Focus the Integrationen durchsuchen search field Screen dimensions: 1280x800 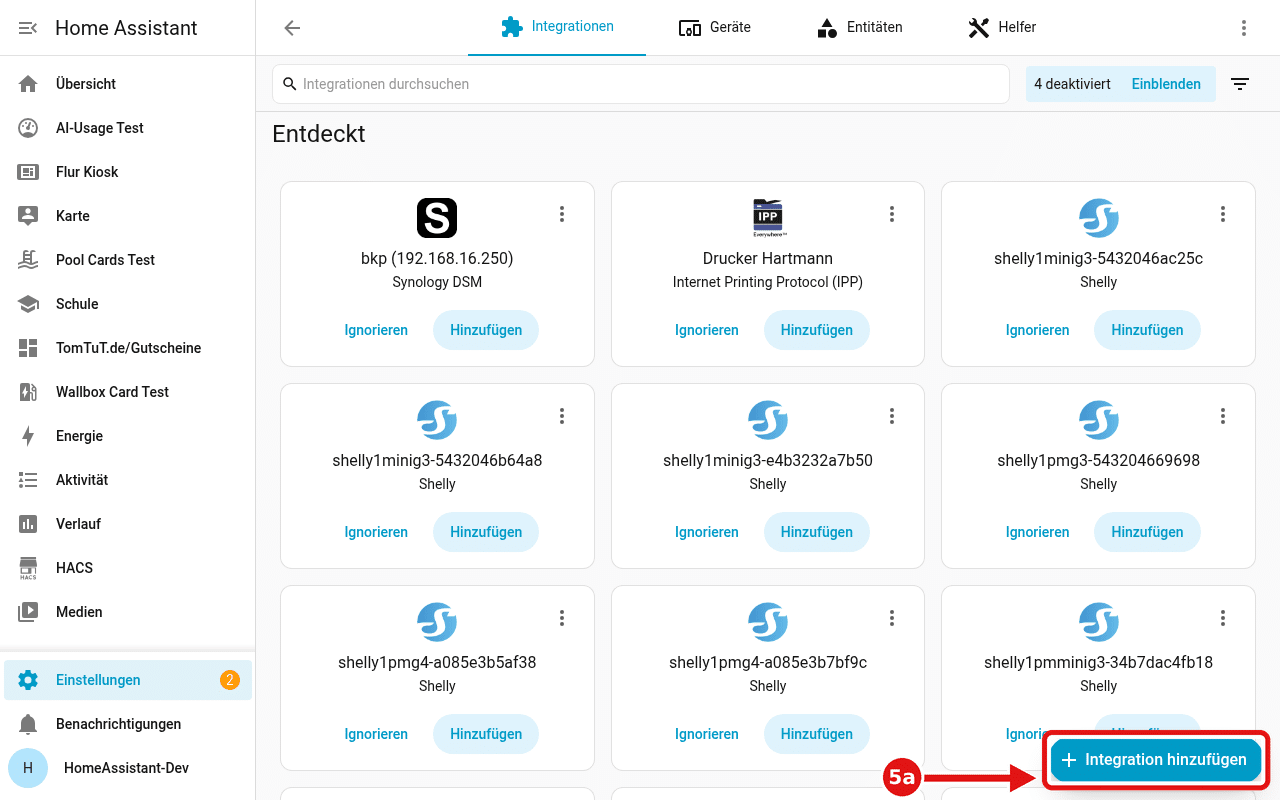coord(641,84)
